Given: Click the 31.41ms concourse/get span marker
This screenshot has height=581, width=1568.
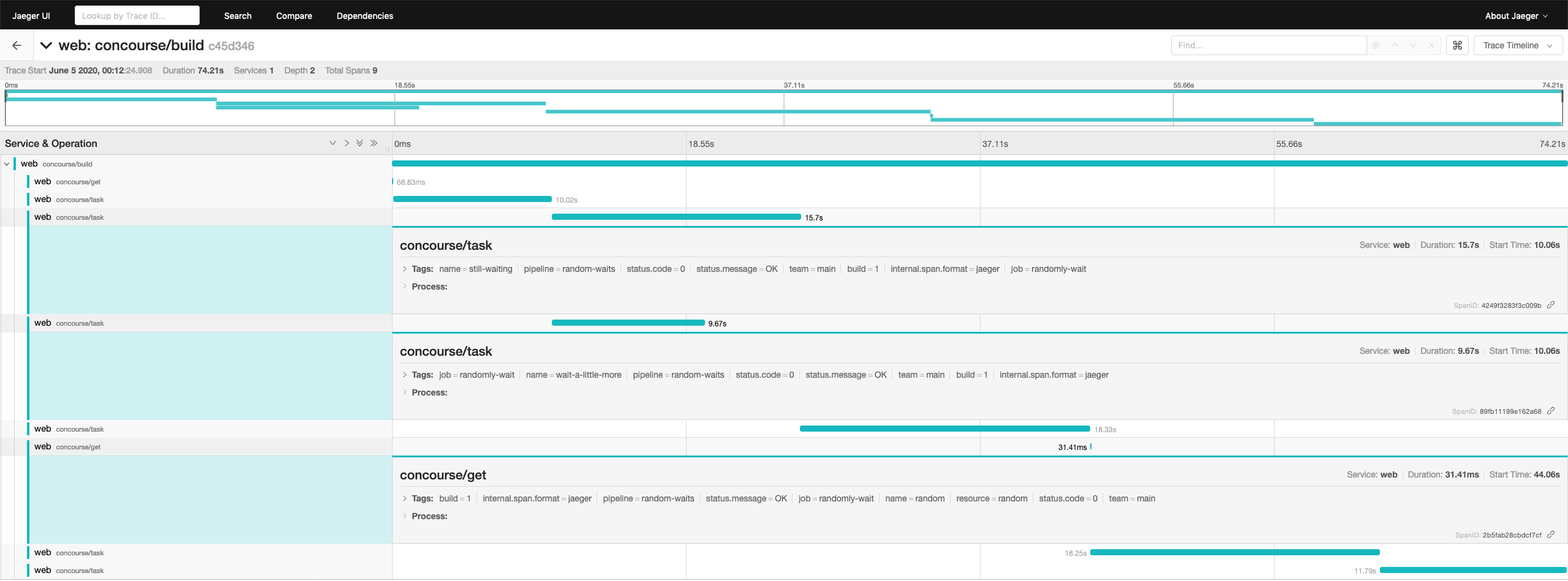Looking at the screenshot, I should [x=1091, y=447].
